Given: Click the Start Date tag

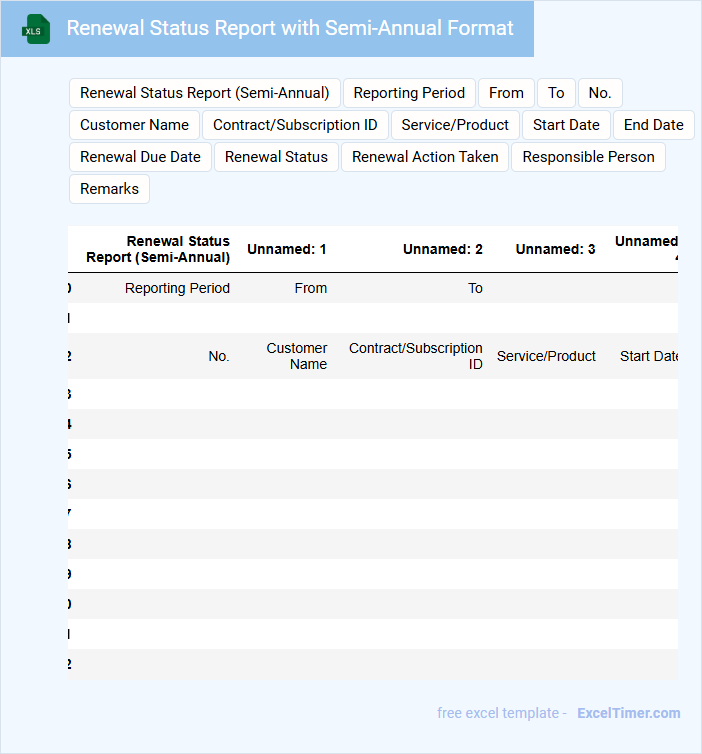Looking at the screenshot, I should point(566,125).
